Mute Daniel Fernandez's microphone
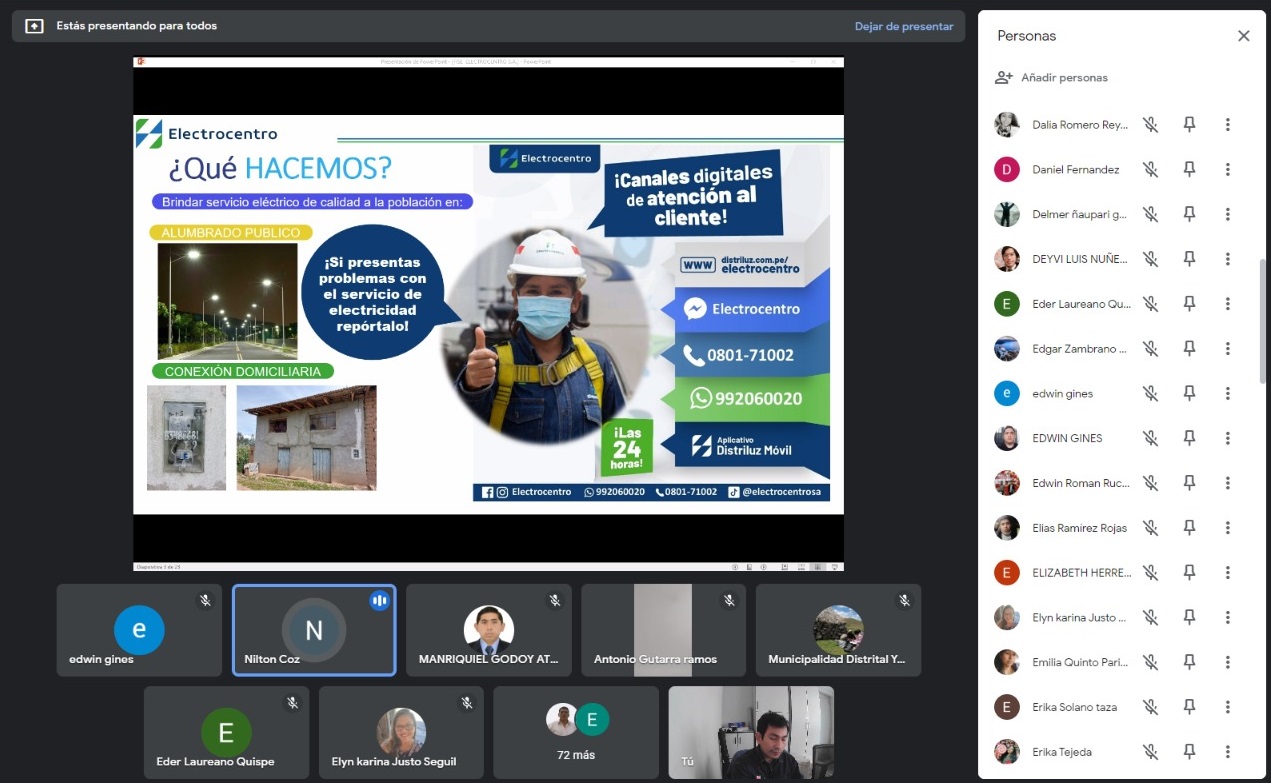This screenshot has width=1271, height=783. 1151,170
